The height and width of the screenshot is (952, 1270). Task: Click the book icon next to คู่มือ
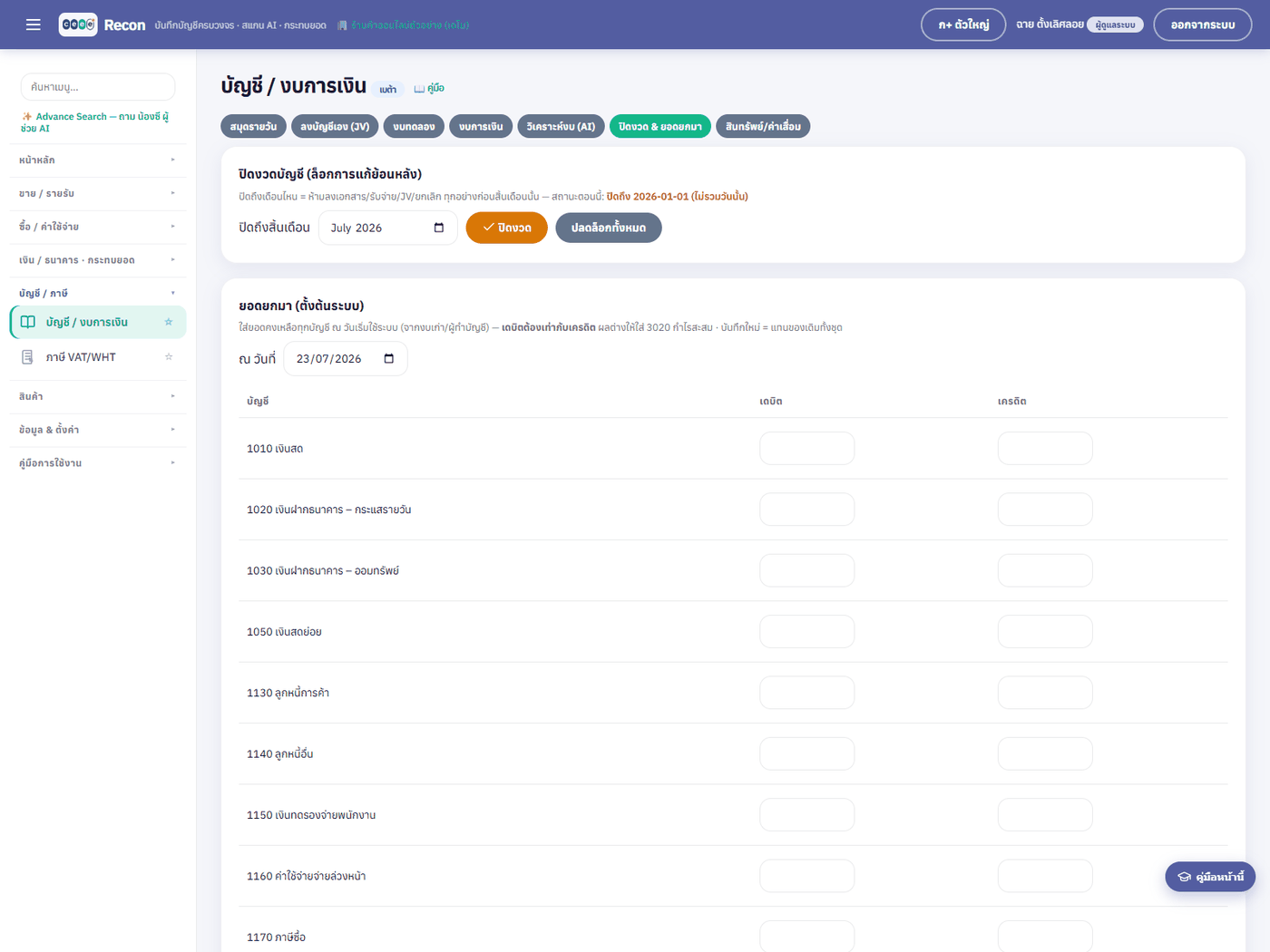pos(419,89)
